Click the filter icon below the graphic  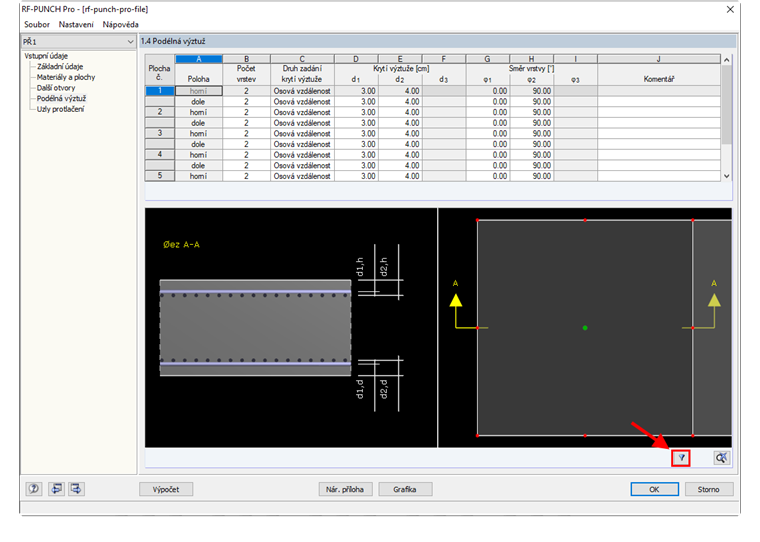pyautogui.click(x=681, y=458)
